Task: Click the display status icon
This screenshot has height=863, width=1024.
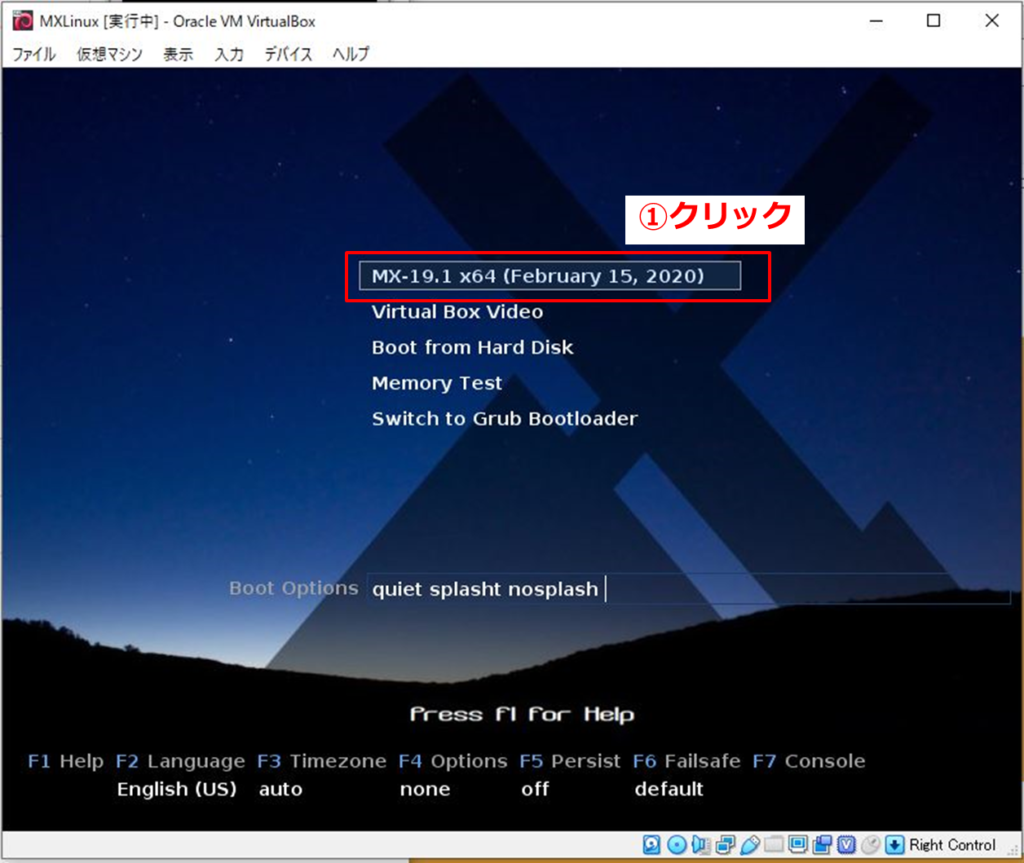Action: [x=797, y=845]
